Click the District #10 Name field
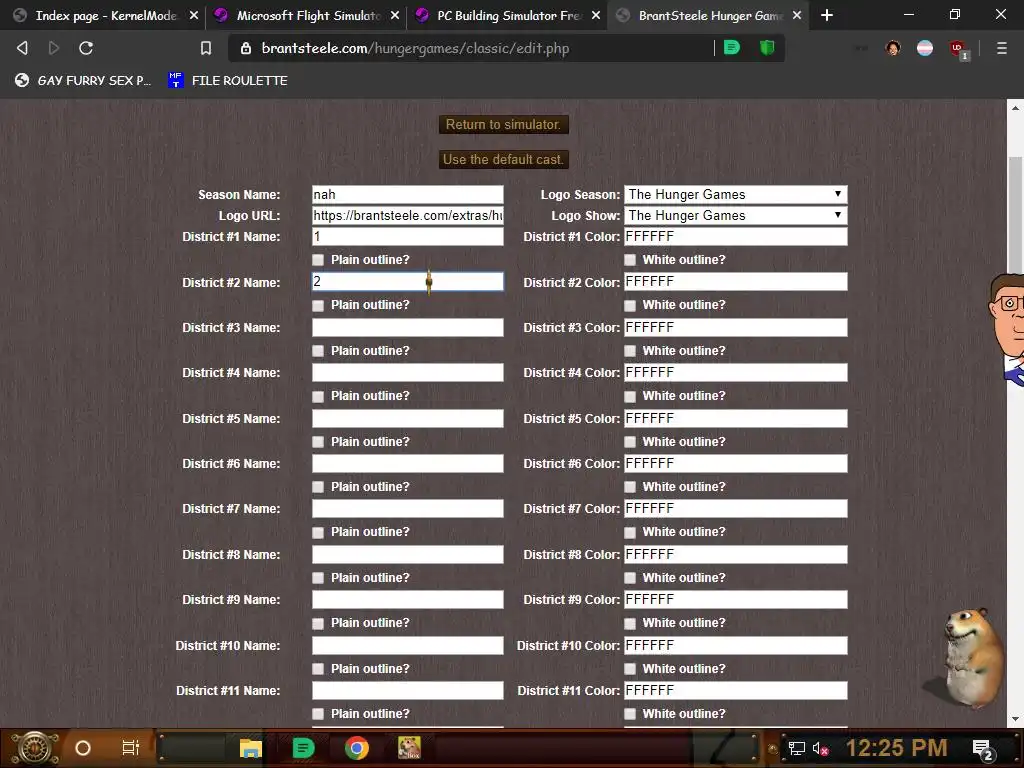The image size is (1024, 768). (x=408, y=645)
